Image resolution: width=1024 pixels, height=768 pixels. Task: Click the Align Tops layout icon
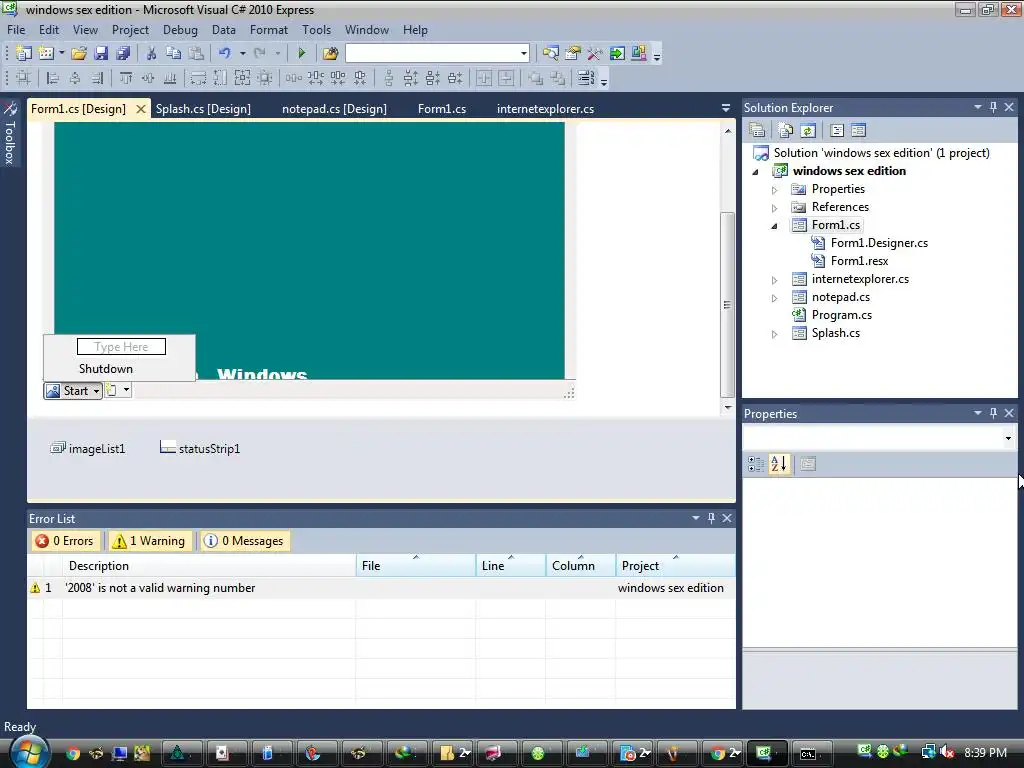126,78
